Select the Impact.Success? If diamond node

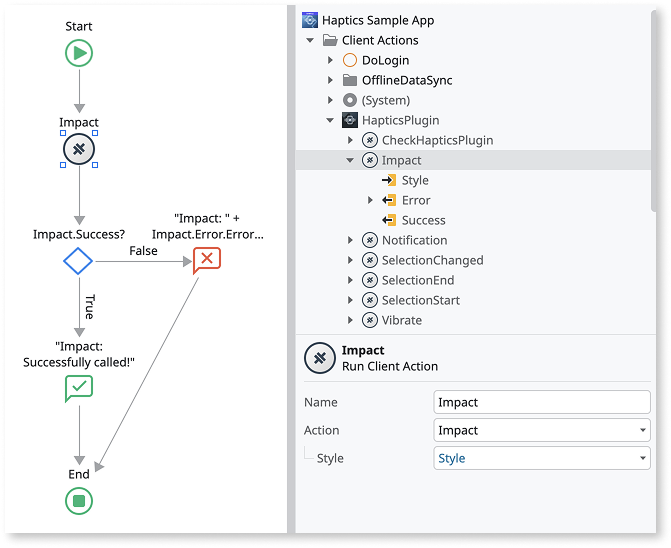[78, 261]
